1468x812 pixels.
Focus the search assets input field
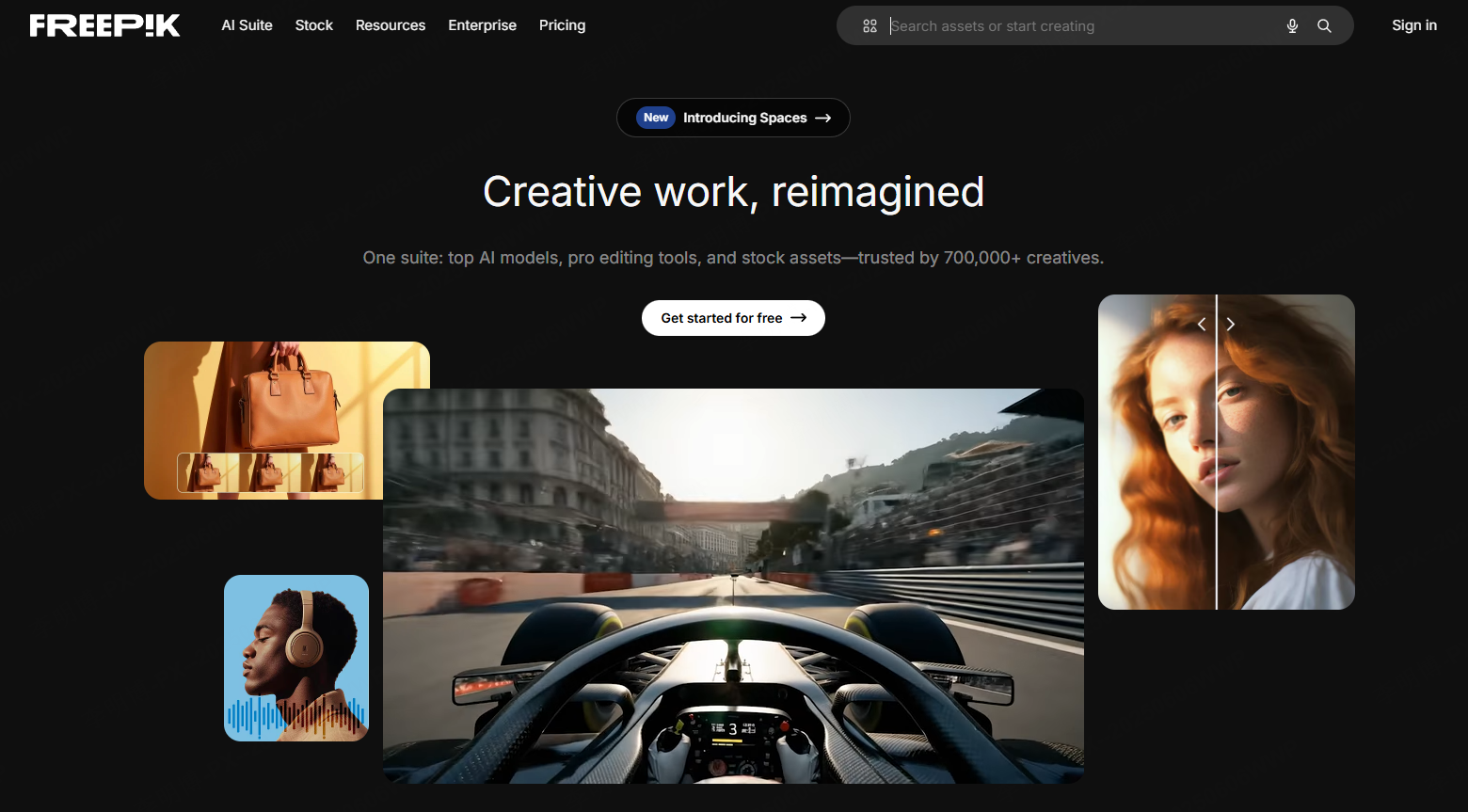1082,26
